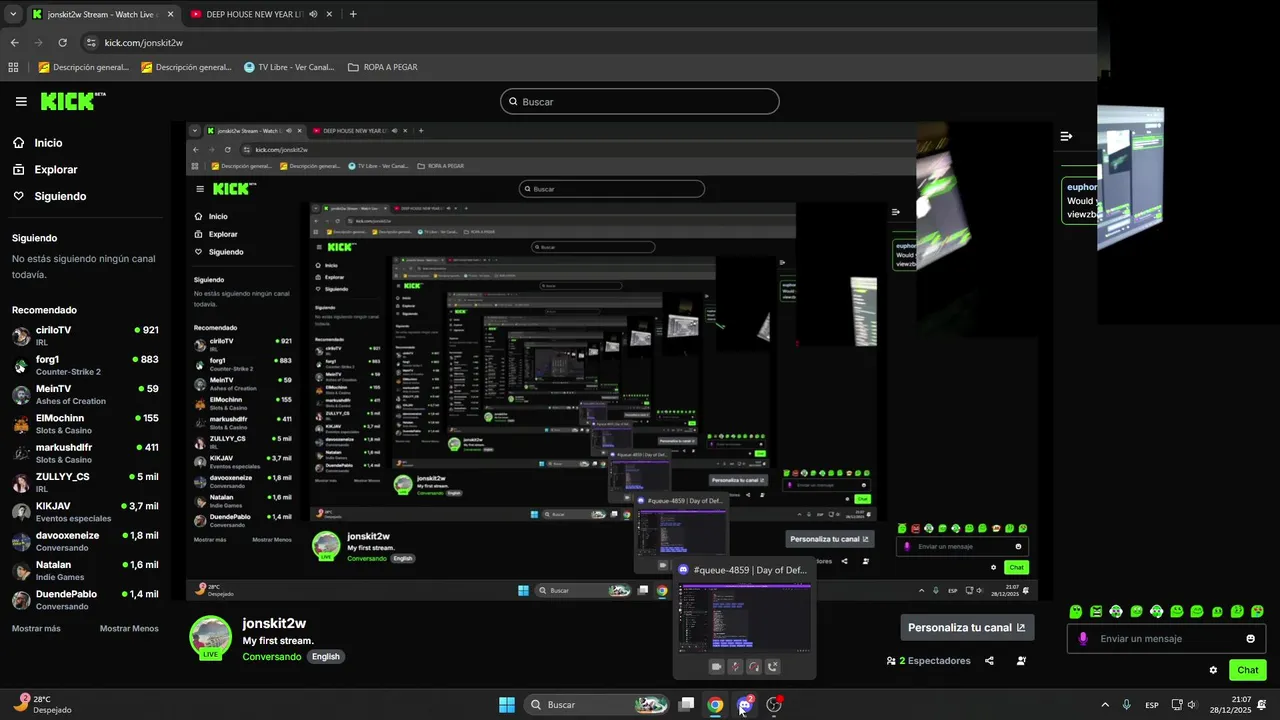The image size is (1280, 720).
Task: Click the purple identity icon in chat input
Action: pos(1083,639)
